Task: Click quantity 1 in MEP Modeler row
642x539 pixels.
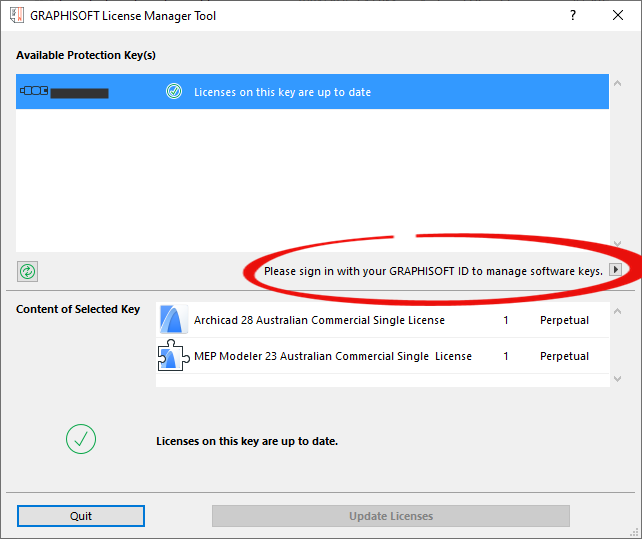Action: 506,356
